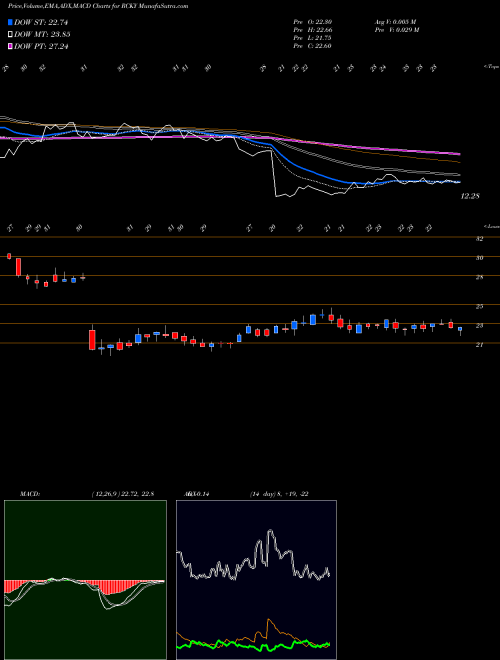Image resolution: width=500 pixels, height=660 pixels.
Task: Click the 'Pre H: 22.66' high value
Action: point(313,30)
